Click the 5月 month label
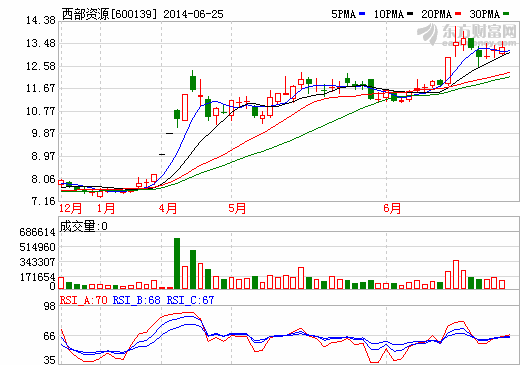 click(237, 208)
